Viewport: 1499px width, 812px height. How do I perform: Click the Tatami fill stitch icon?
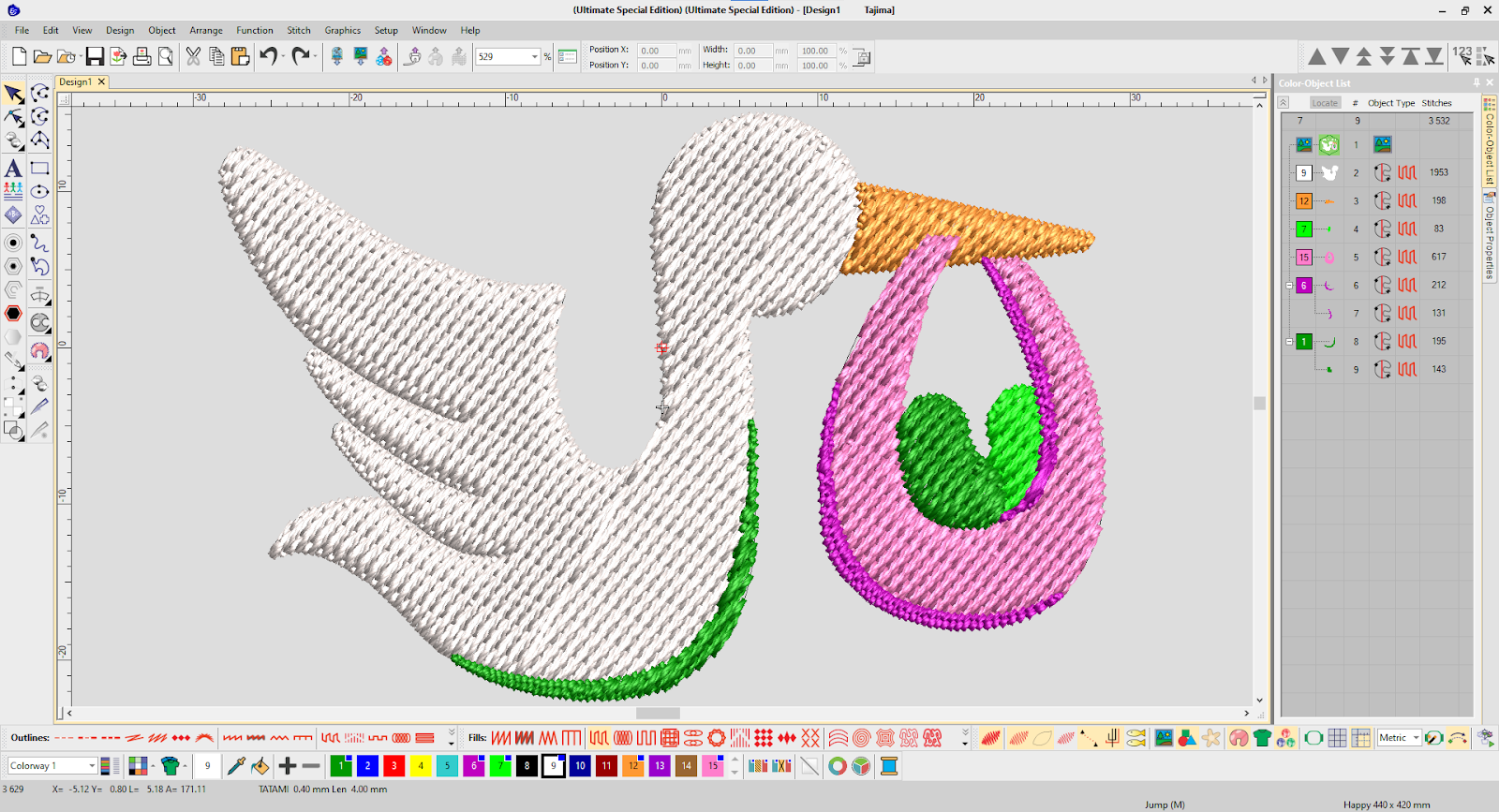click(x=599, y=738)
